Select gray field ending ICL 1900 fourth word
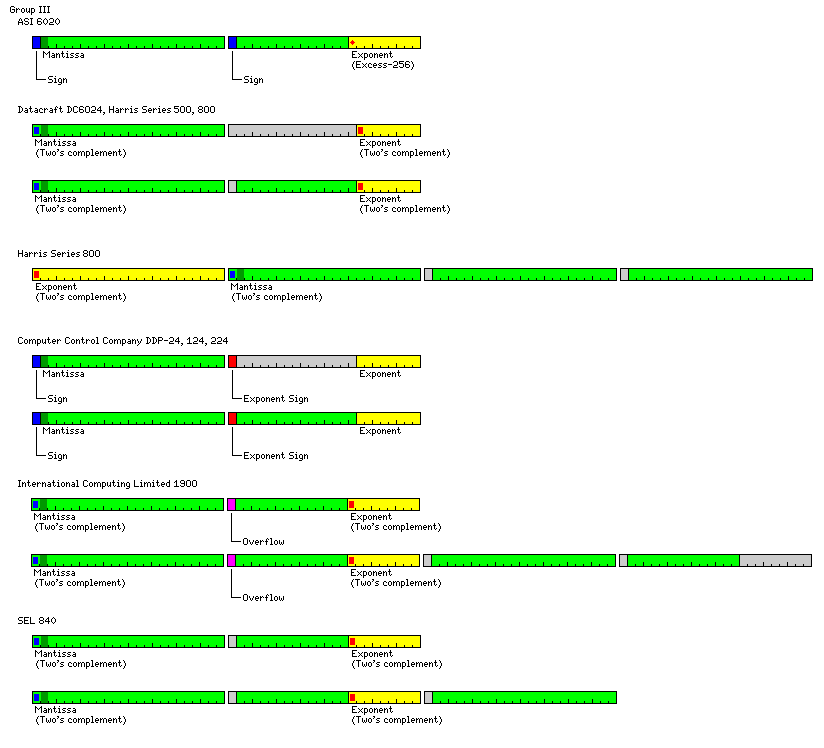 (x=776, y=561)
